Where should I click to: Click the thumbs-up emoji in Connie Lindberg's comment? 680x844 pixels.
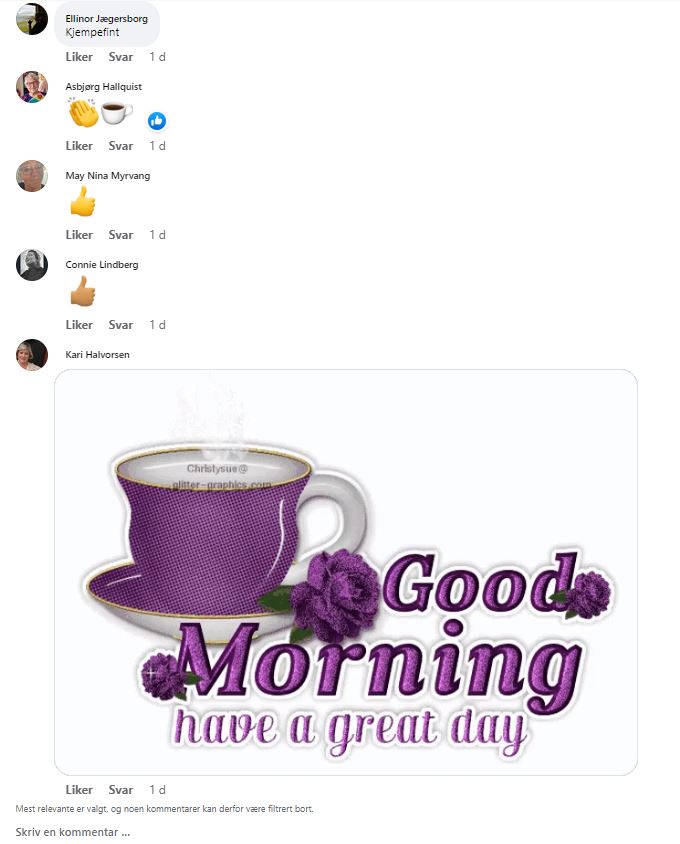click(x=83, y=291)
